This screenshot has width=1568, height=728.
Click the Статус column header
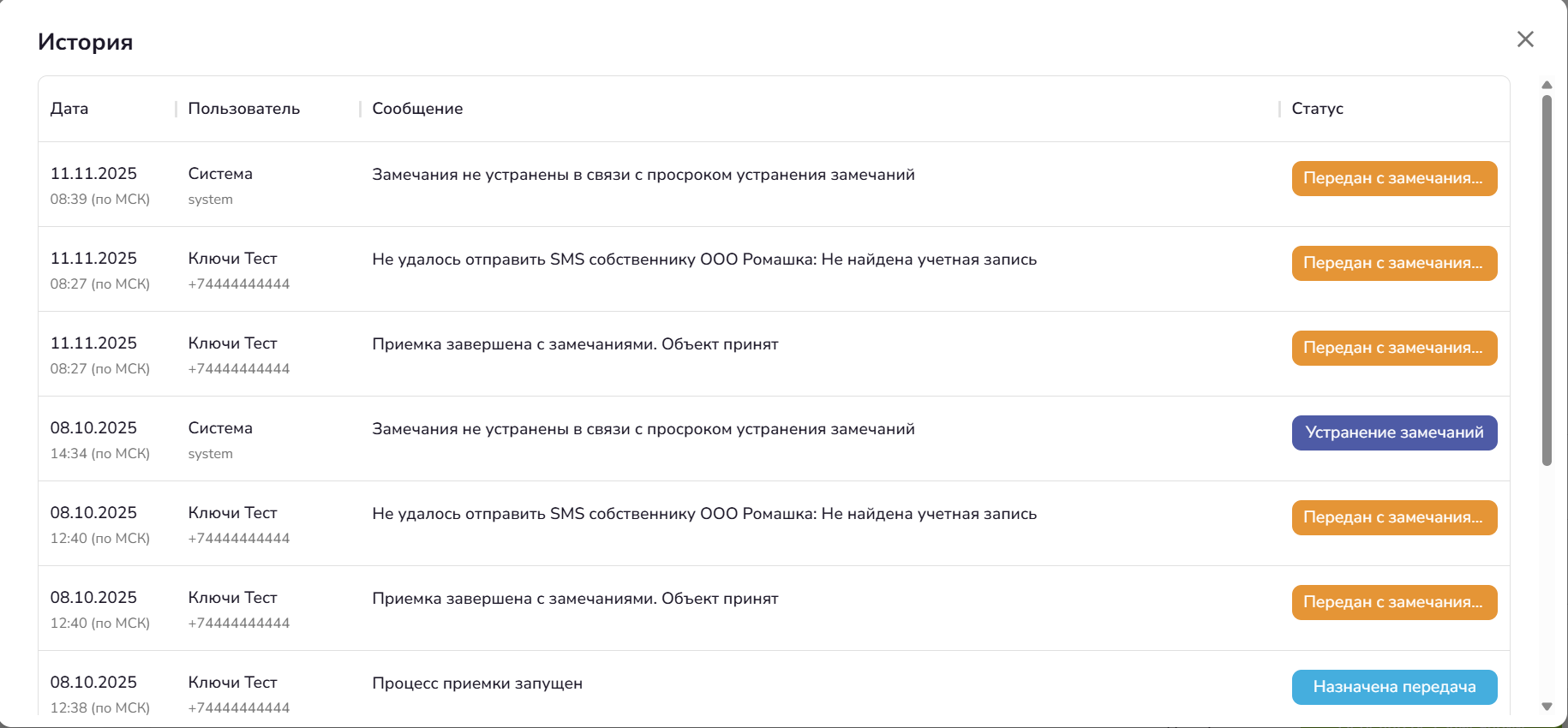click(x=1317, y=109)
